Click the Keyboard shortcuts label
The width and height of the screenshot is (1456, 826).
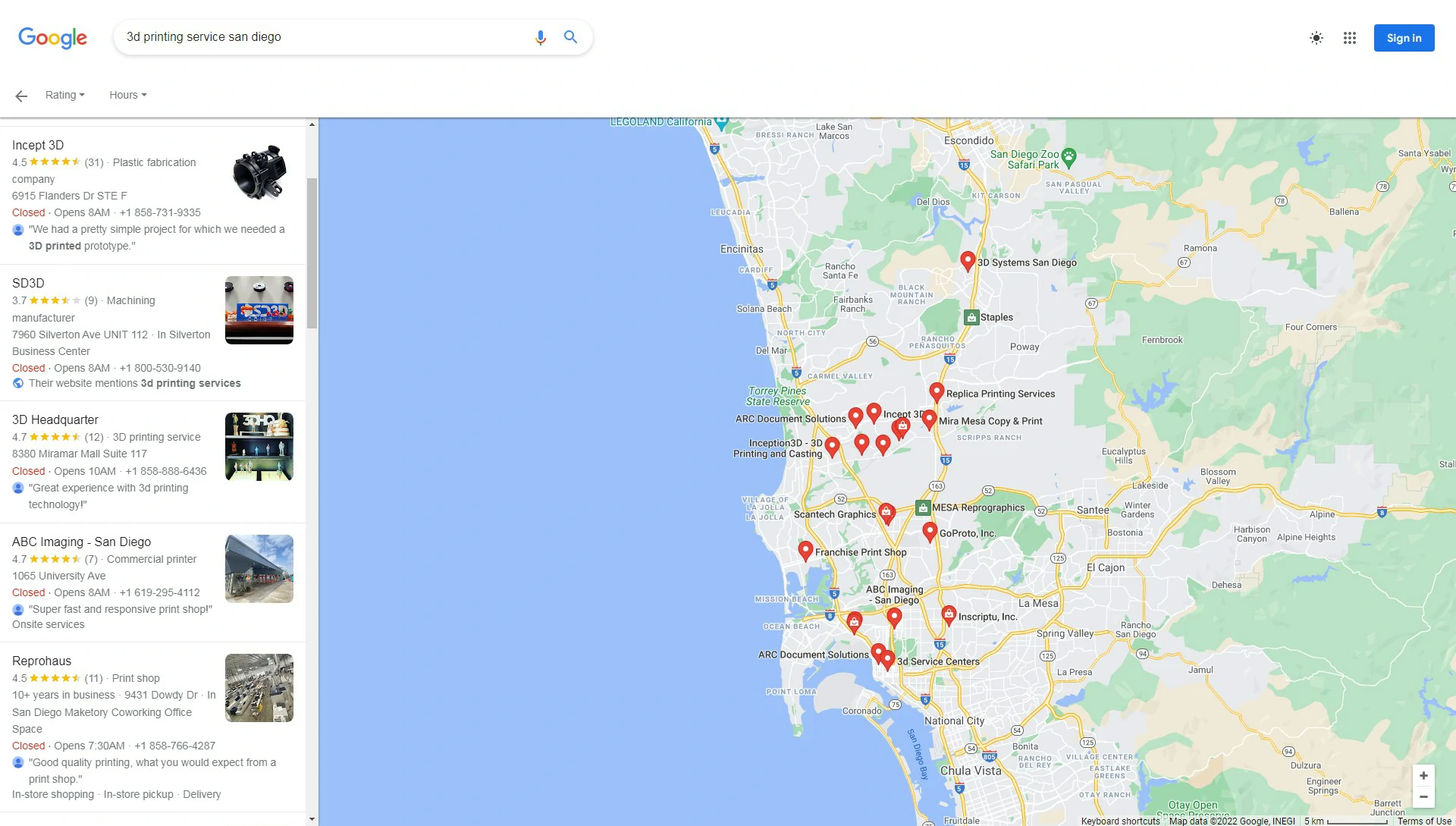tap(1119, 821)
